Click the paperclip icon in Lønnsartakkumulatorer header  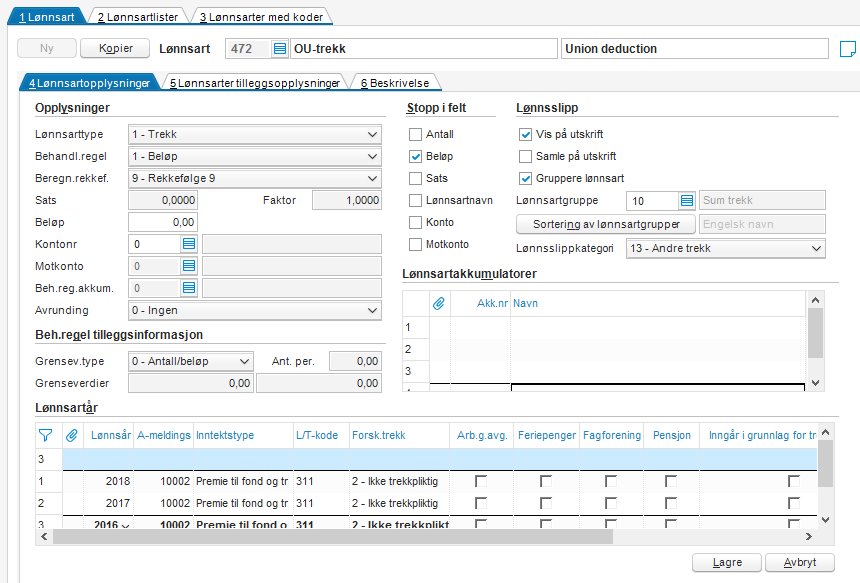click(439, 303)
